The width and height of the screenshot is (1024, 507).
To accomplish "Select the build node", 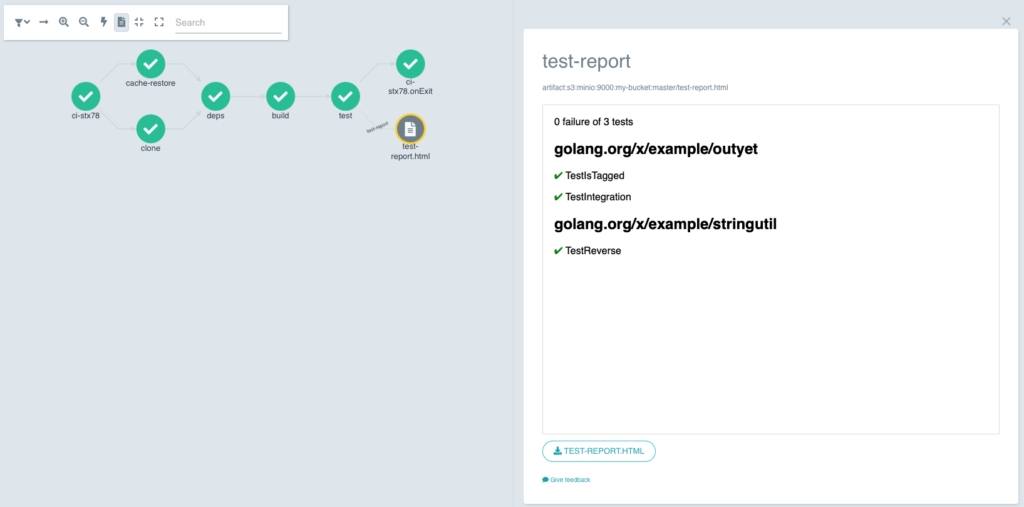I will pyautogui.click(x=280, y=97).
